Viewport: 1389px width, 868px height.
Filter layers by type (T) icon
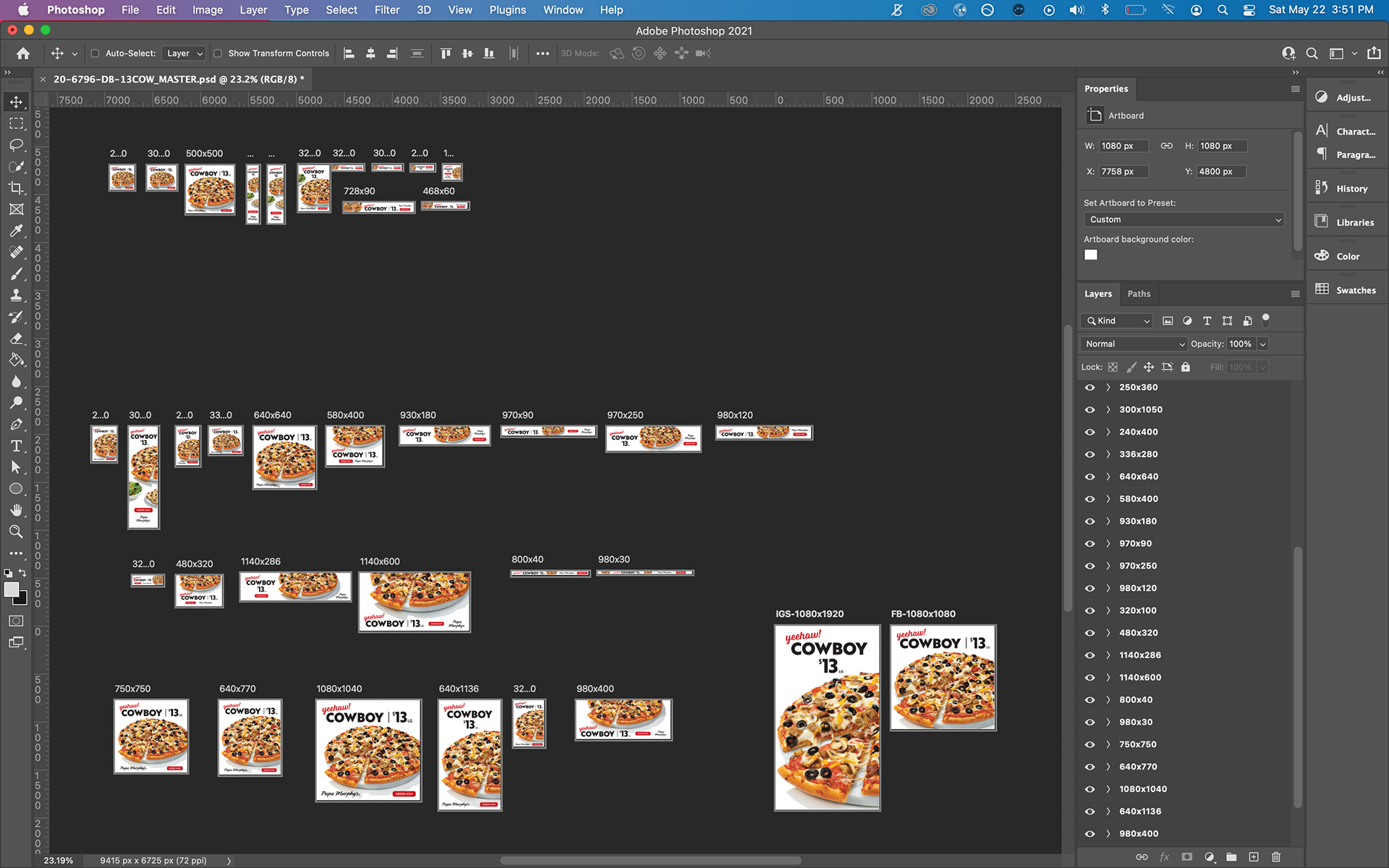[1207, 321]
